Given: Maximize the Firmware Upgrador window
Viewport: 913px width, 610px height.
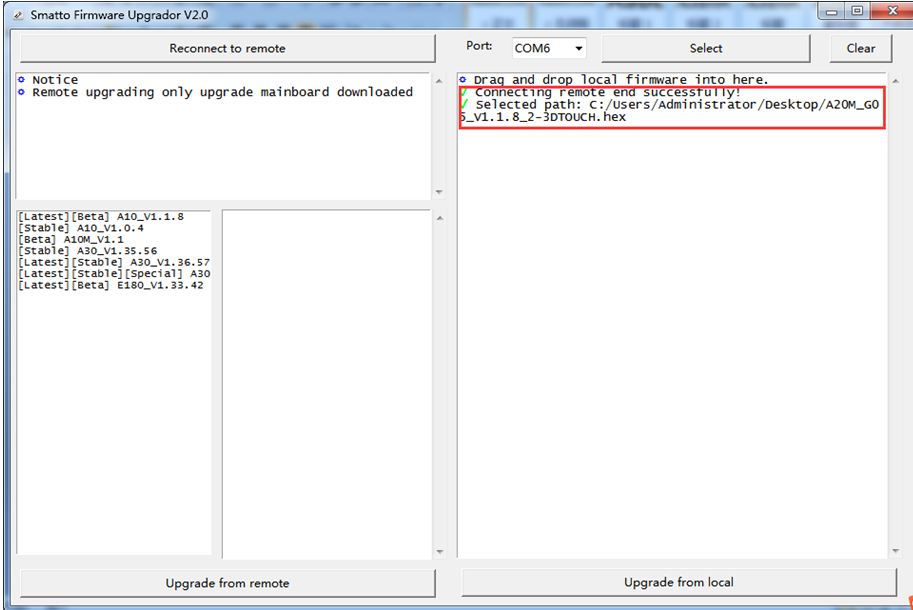Looking at the screenshot, I should 857,11.
